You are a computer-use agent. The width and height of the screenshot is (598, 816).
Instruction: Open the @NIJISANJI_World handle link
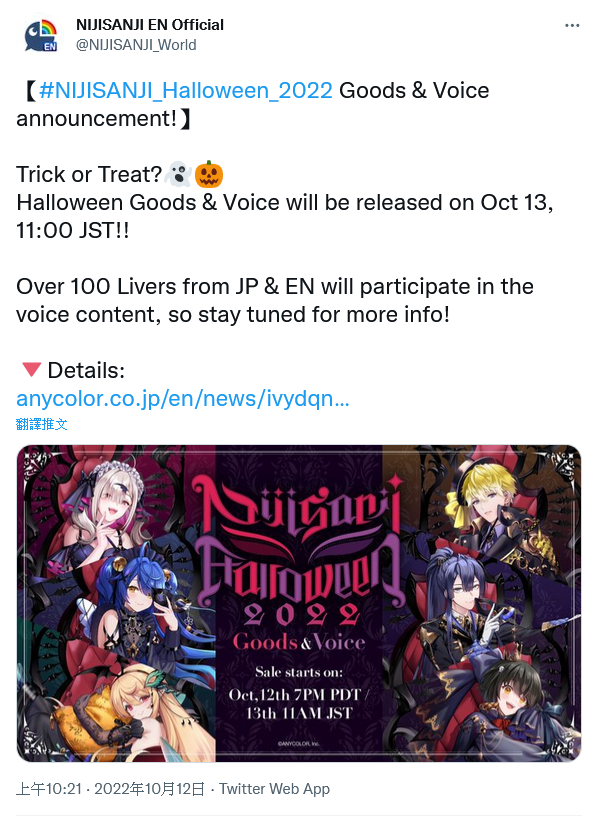[136, 45]
